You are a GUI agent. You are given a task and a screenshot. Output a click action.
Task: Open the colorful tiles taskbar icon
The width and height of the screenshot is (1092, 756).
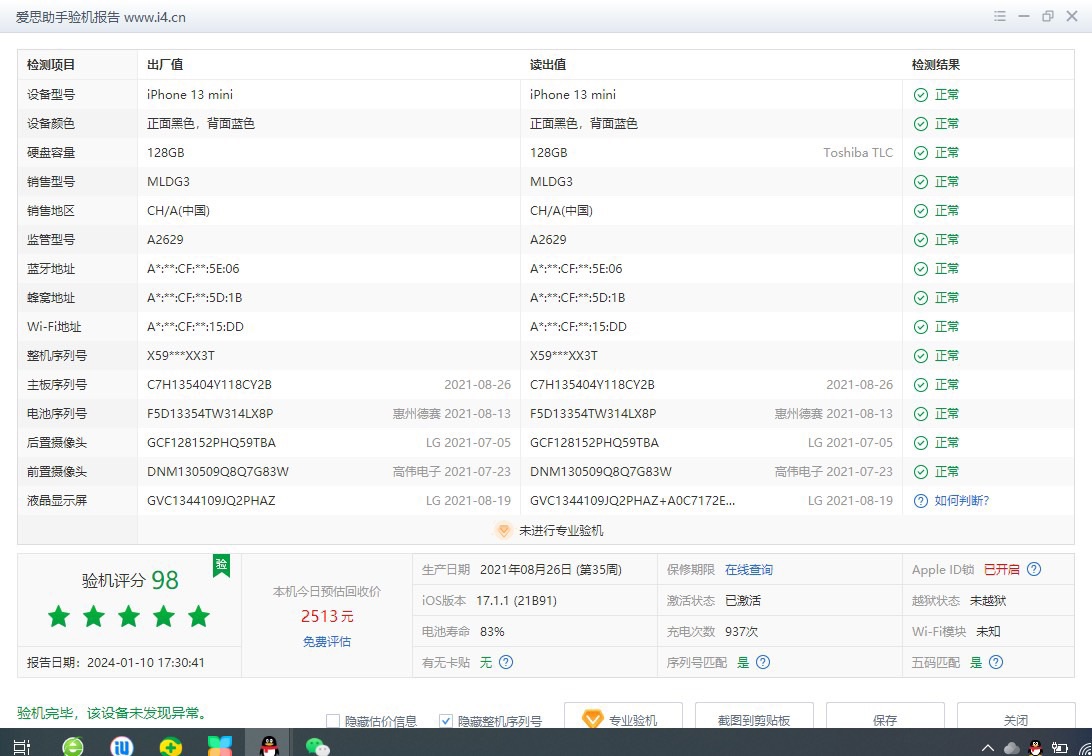click(x=220, y=746)
